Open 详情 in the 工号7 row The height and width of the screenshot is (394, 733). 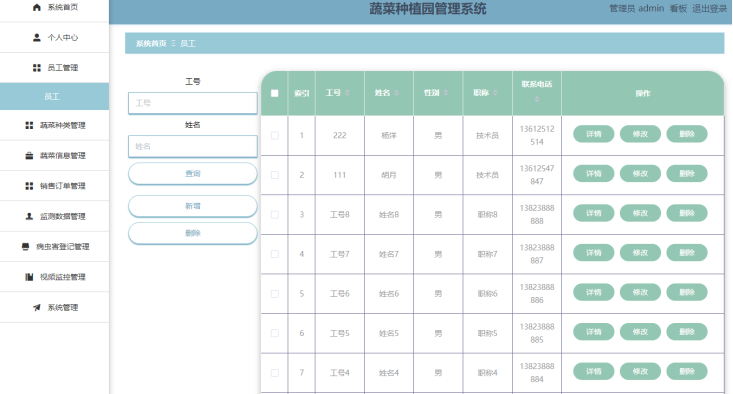594,253
